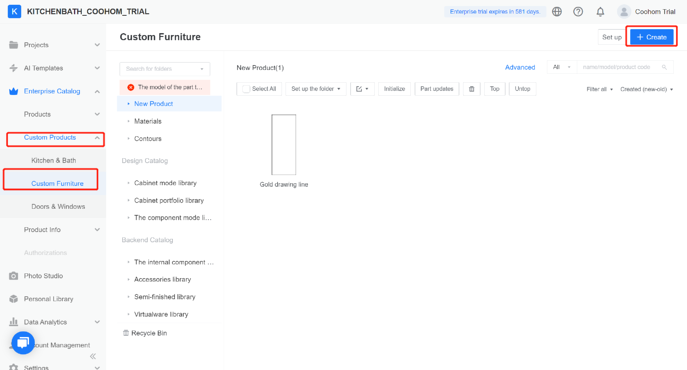Screen dimensions: 687x370
Task: Click the Part updates button
Action: [x=437, y=89]
